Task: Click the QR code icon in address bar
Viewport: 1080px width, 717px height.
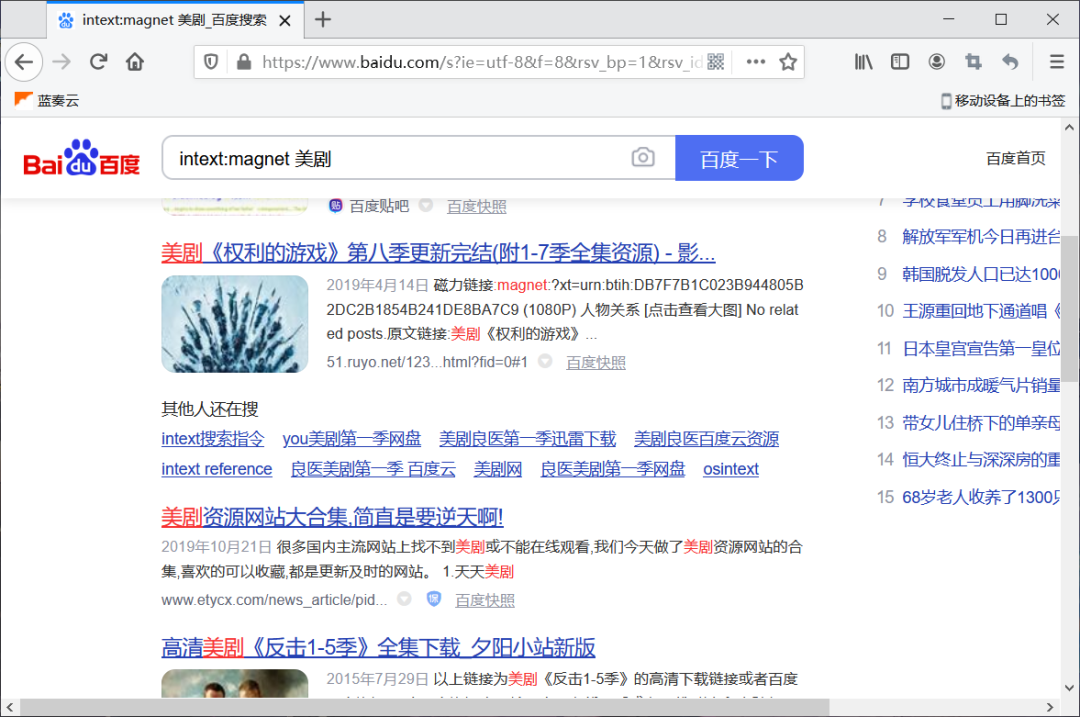Action: pos(715,61)
